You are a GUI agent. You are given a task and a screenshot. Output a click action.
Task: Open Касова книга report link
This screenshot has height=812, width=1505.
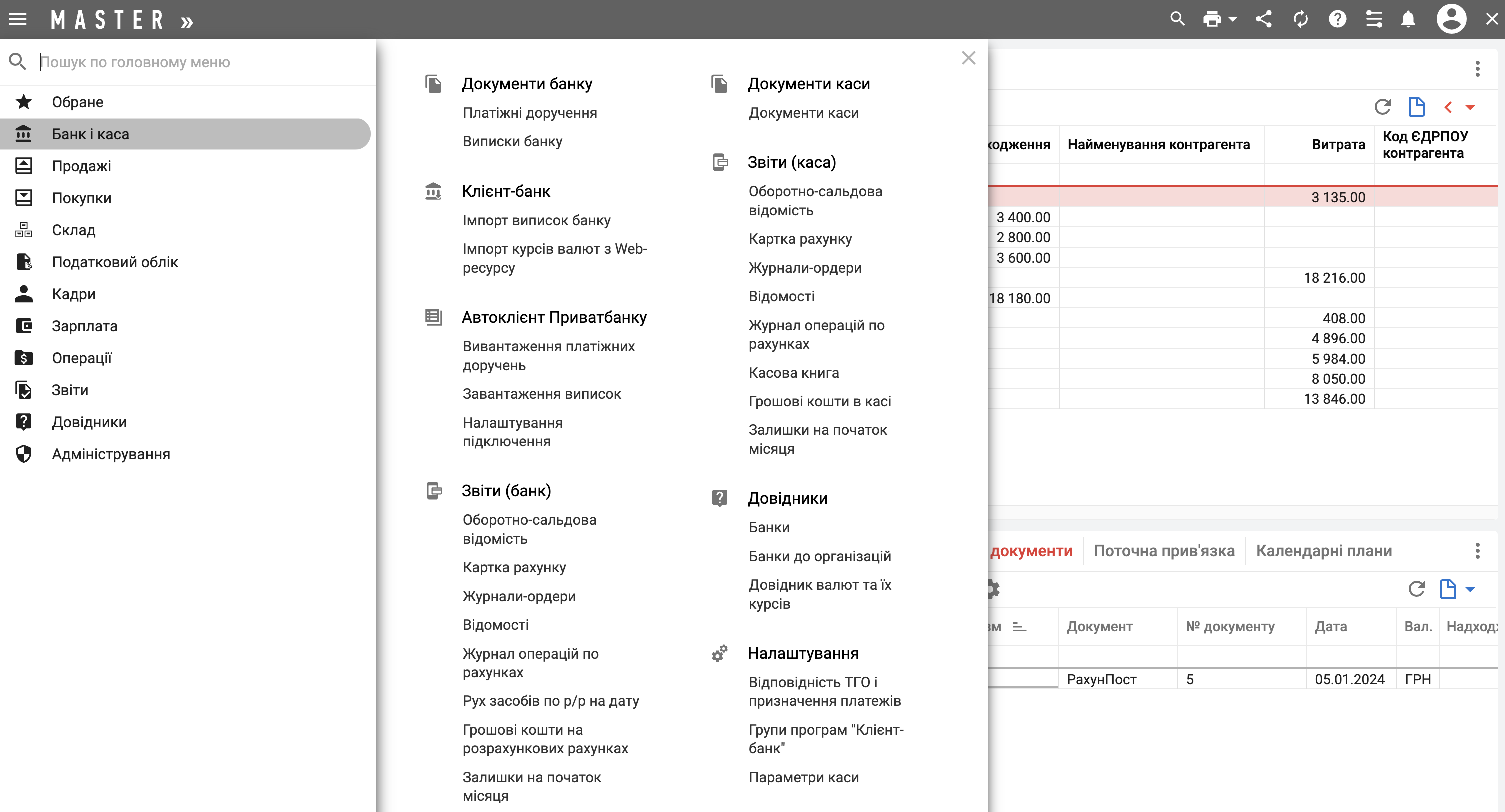click(x=793, y=372)
